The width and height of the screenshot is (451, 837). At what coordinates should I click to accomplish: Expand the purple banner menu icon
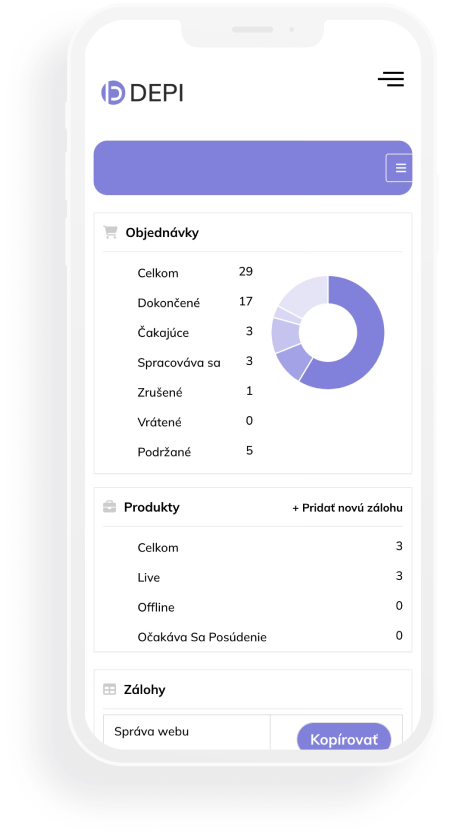(400, 168)
